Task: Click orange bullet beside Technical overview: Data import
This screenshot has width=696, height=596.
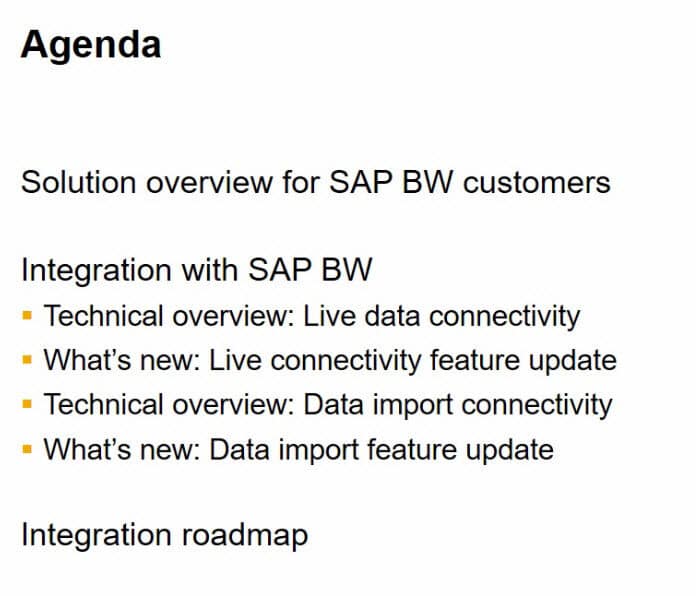Action: click(x=27, y=406)
